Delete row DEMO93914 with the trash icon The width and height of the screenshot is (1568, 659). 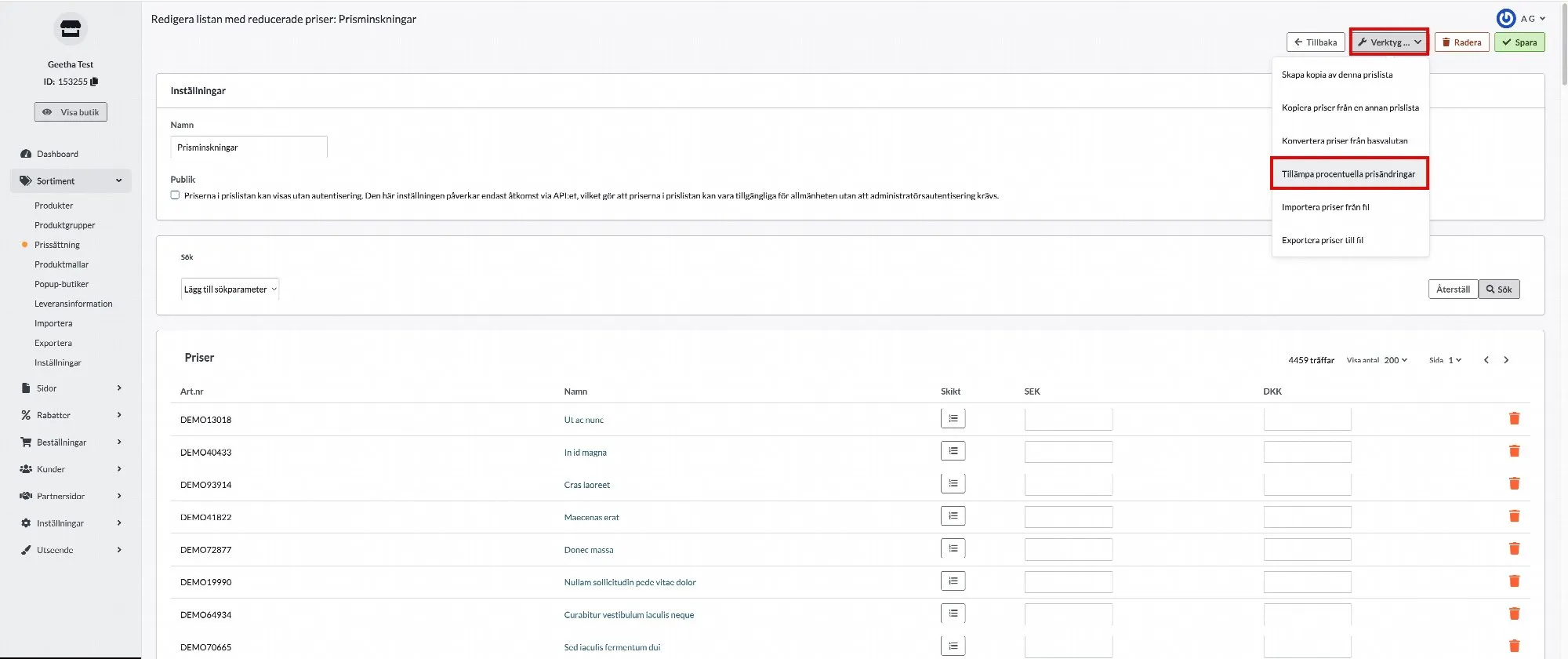[1514, 484]
